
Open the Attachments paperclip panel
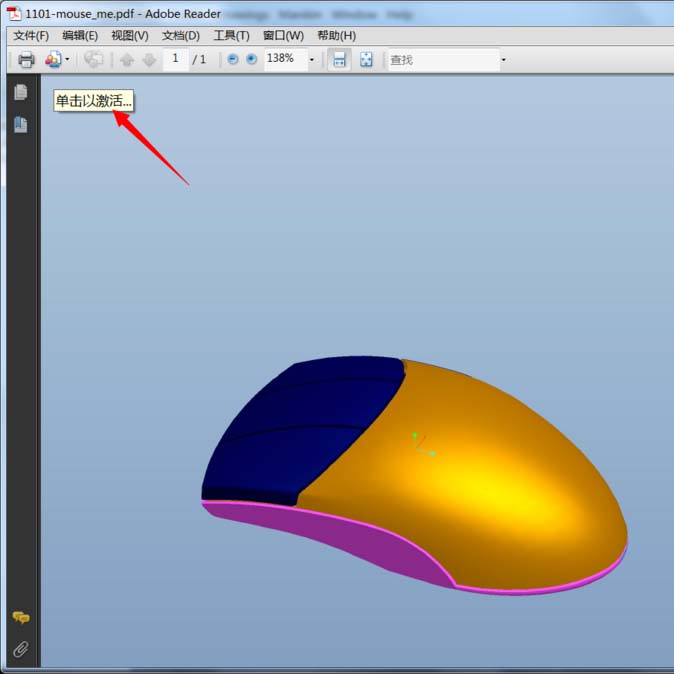20,649
